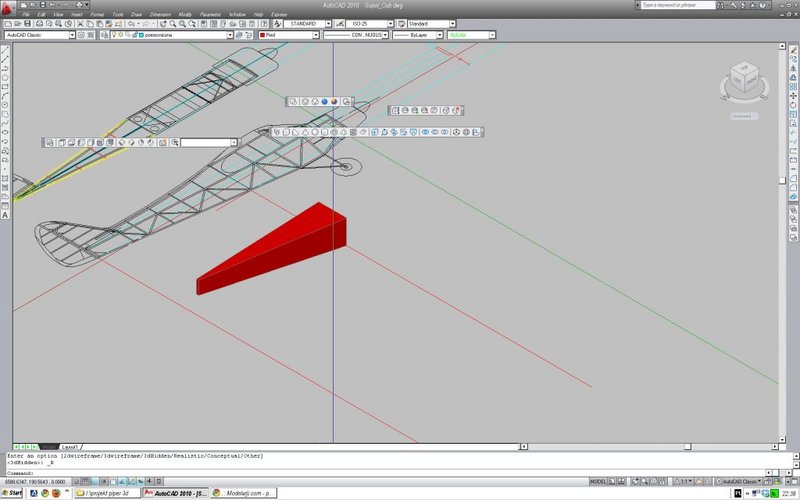Toggle the MODEL space button in status bar
800x500 pixels.
coord(598,481)
